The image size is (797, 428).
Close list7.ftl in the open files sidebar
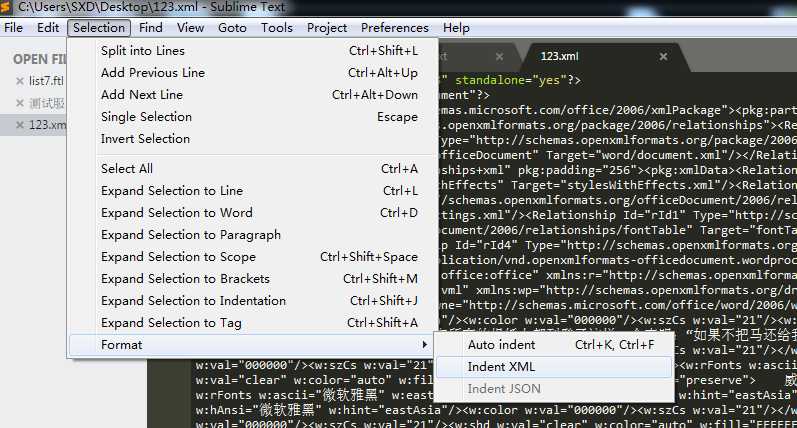point(20,81)
